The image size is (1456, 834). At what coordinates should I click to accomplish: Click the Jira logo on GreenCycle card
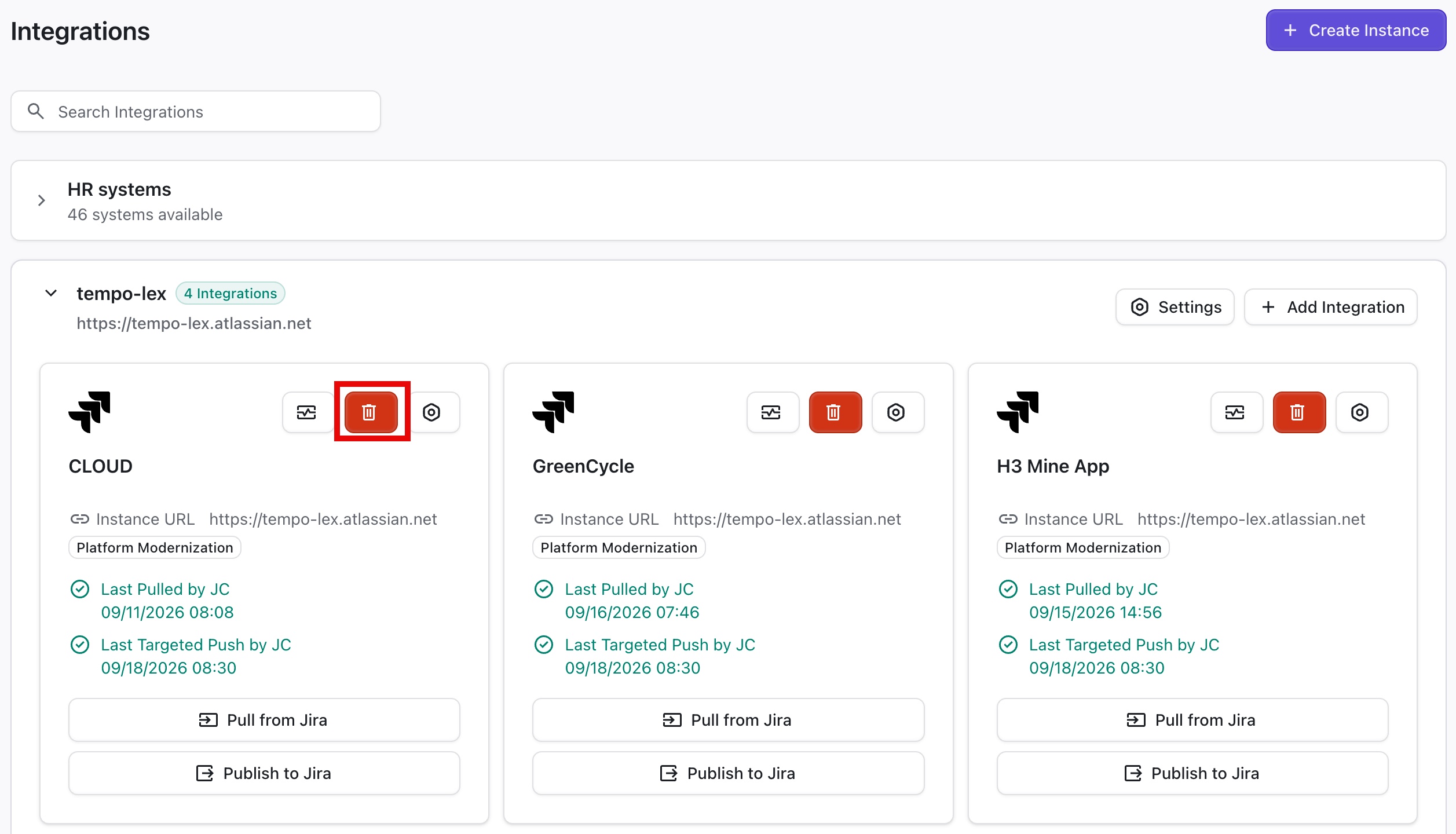point(553,412)
